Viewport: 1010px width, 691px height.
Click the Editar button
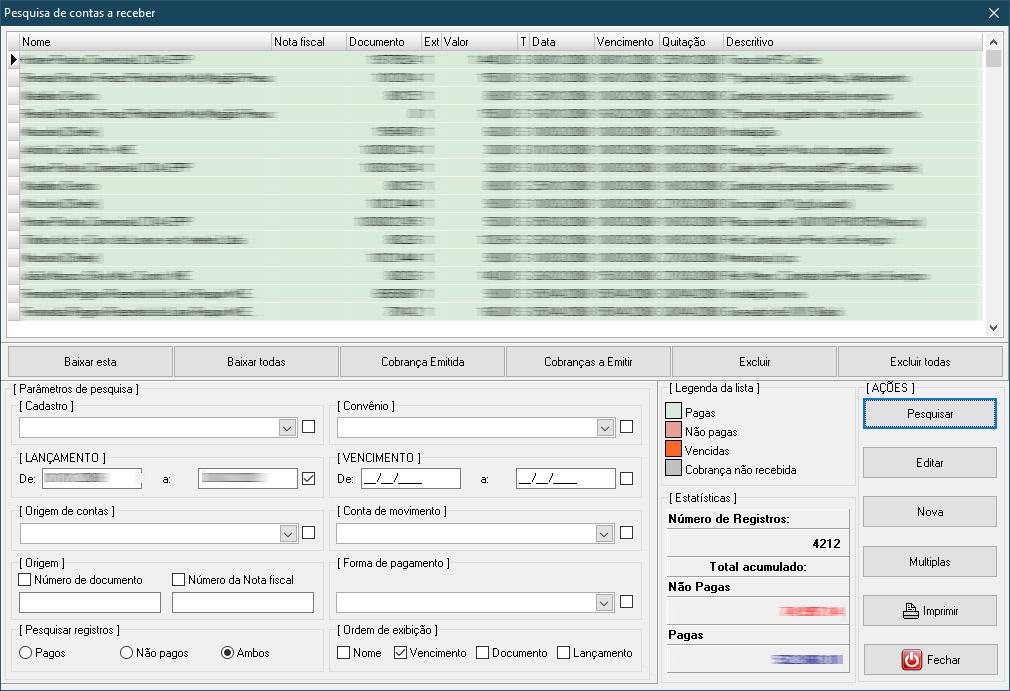point(929,462)
